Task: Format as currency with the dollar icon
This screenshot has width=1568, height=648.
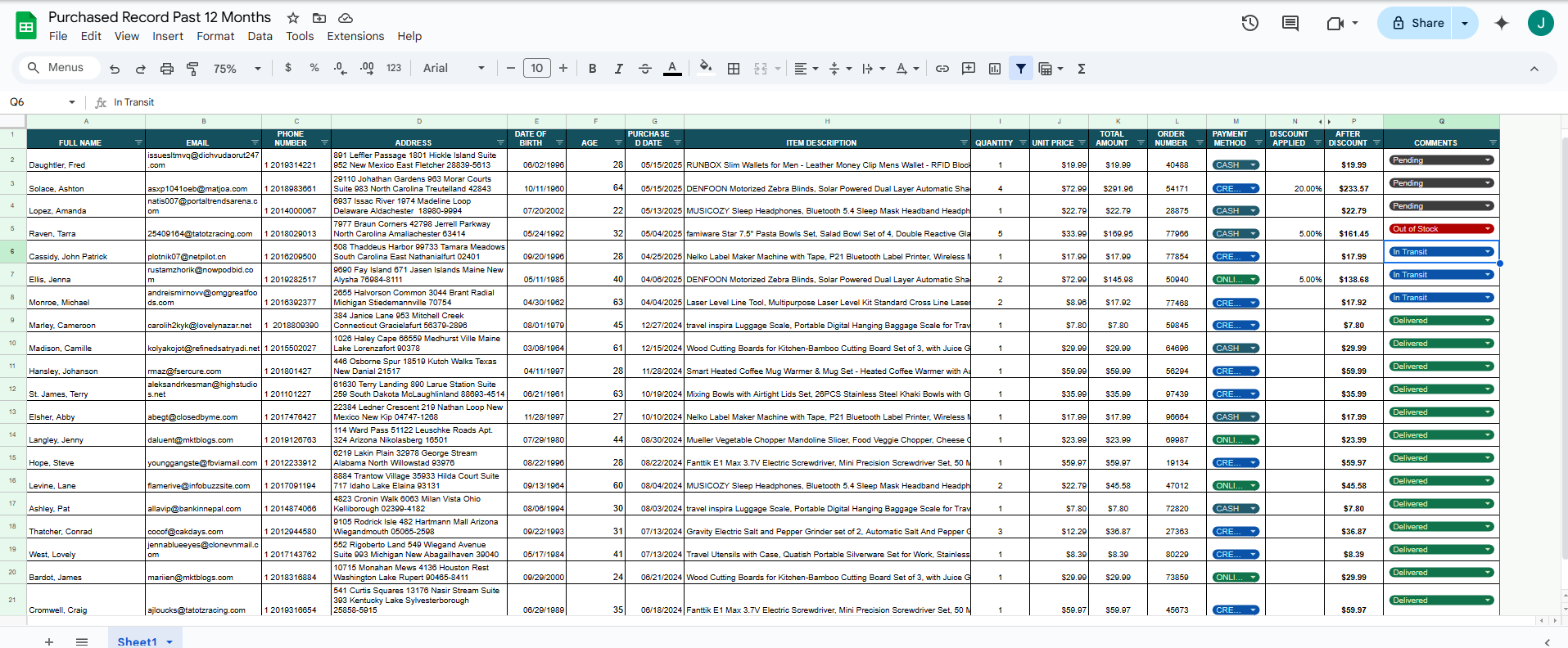Action: click(288, 68)
